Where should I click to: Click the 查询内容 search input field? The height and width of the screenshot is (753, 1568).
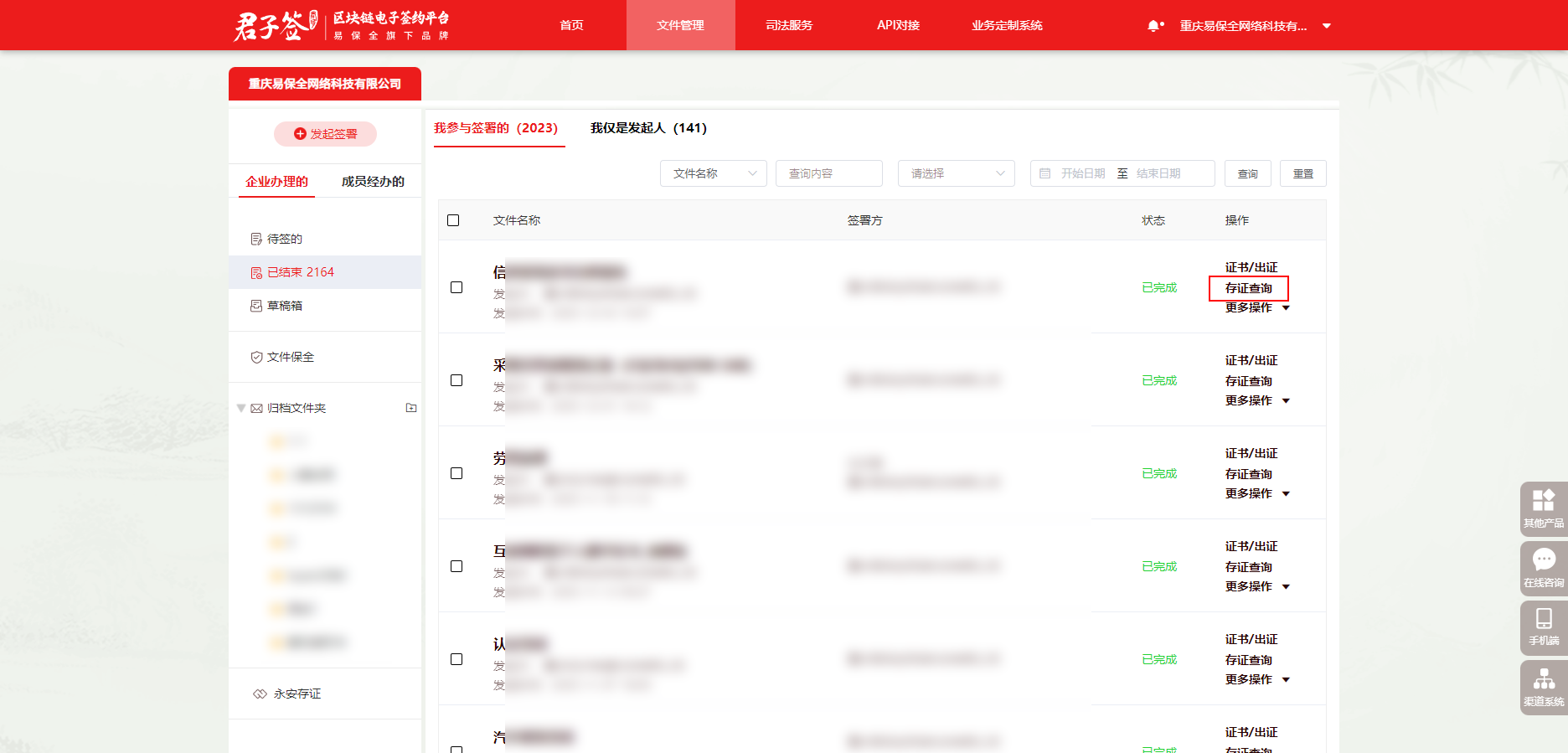828,173
